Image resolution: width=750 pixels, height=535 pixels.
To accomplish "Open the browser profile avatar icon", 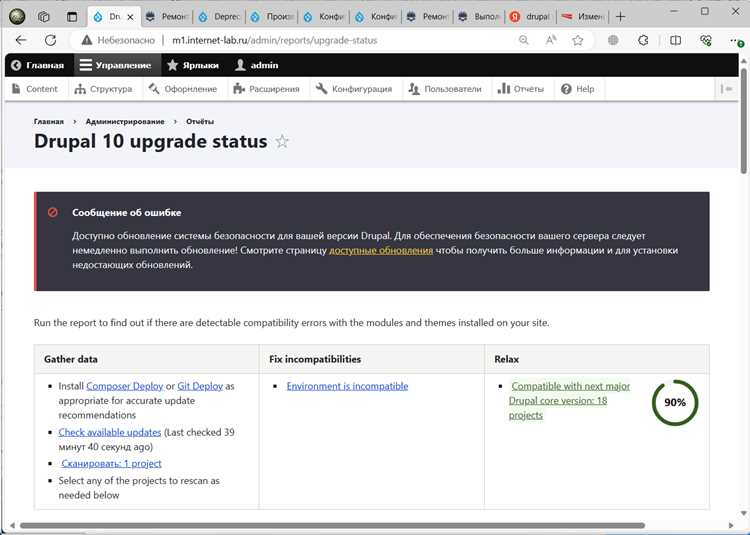I will pos(17,16).
